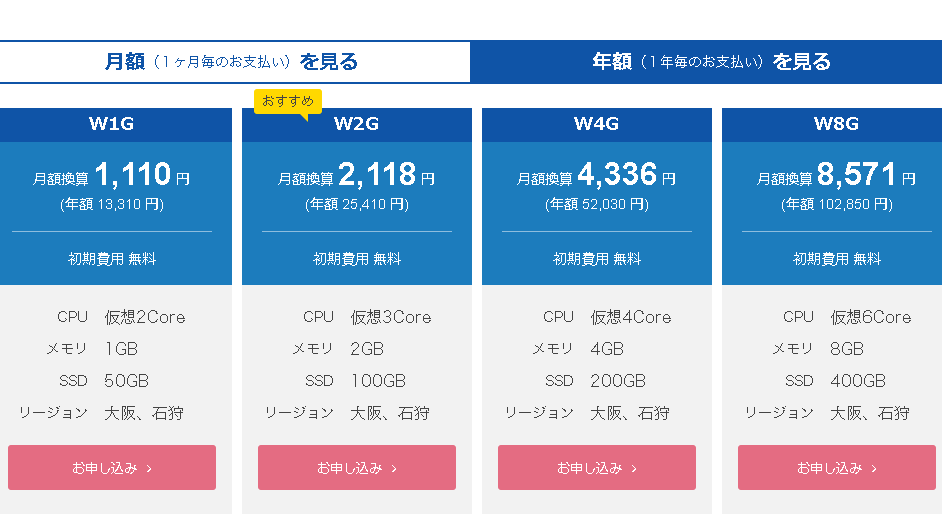Switch to the 年額 yearly payment tab
Screen dimensions: 942x530
click(710, 62)
